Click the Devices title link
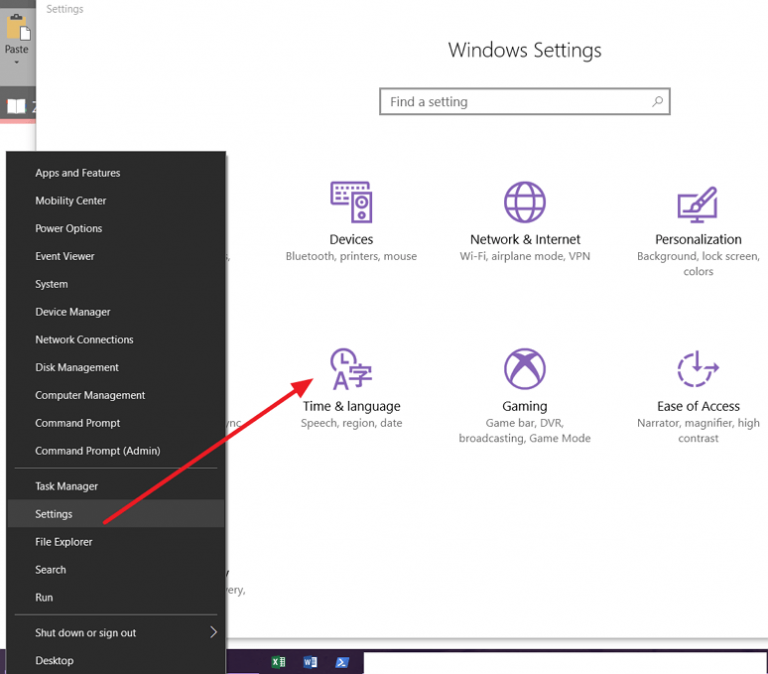Screen dimensions: 768x674 coord(351,240)
